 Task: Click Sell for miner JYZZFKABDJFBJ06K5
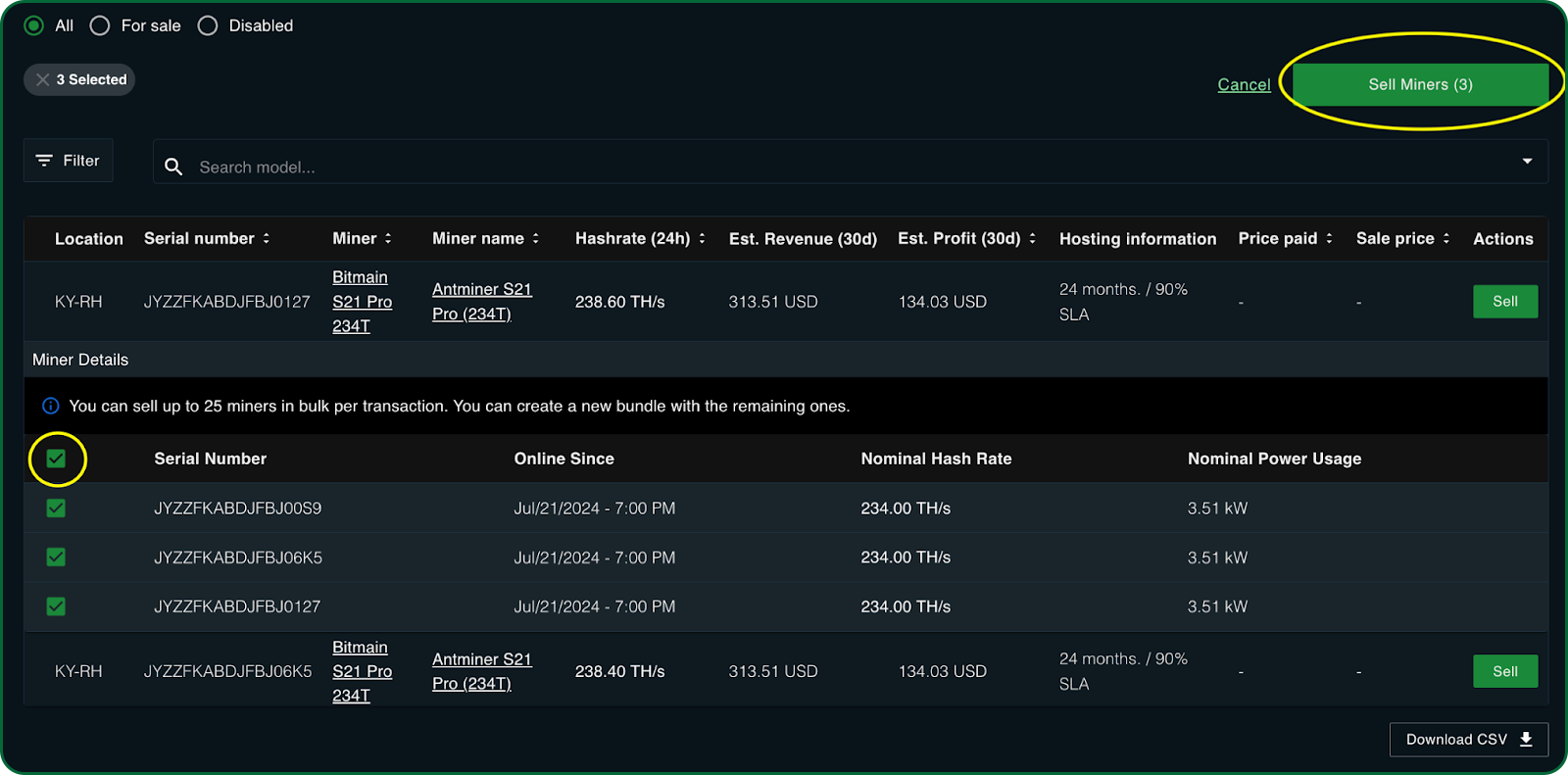click(1505, 671)
